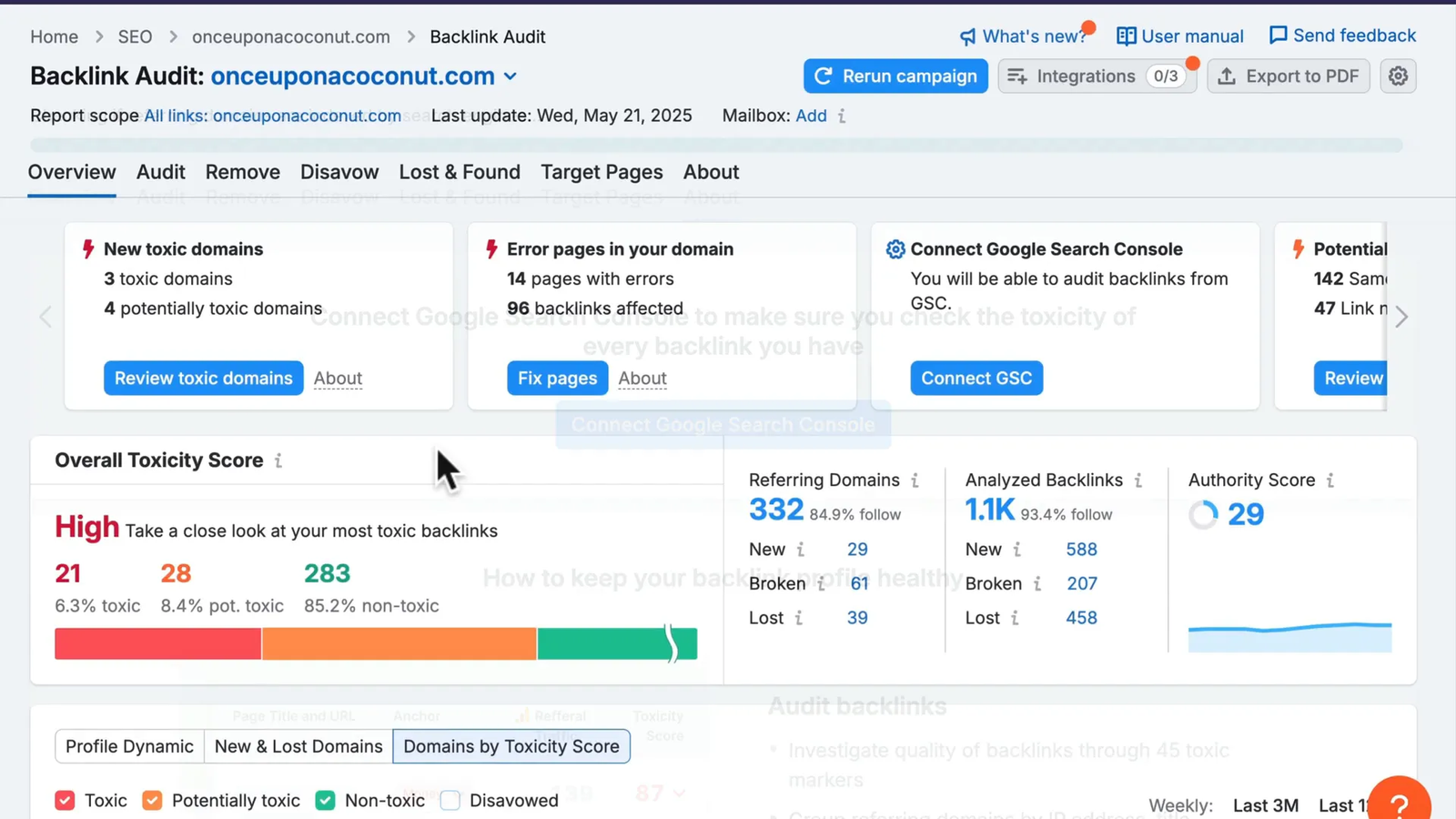Viewport: 1456px width, 819px height.
Task: Click Referring Domains count 332
Action: click(776, 511)
